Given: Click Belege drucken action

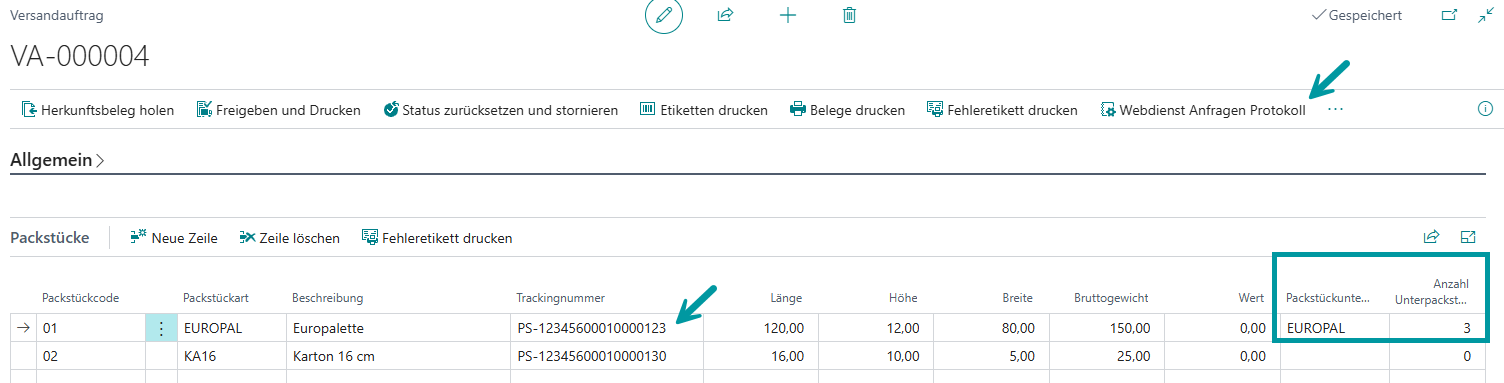Looking at the screenshot, I should pyautogui.click(x=847, y=110).
